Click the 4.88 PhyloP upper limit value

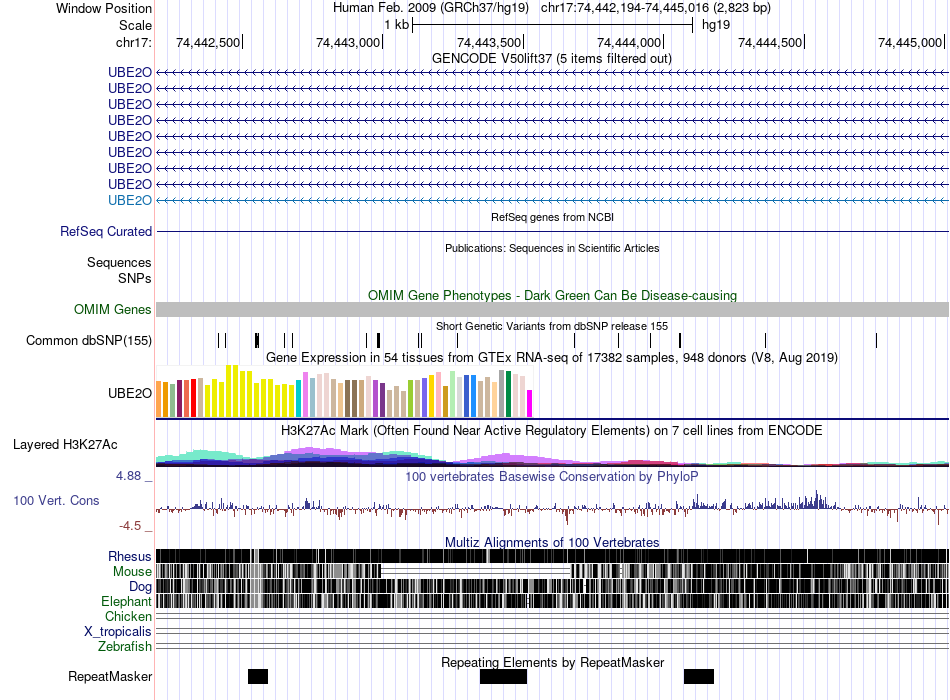128,476
